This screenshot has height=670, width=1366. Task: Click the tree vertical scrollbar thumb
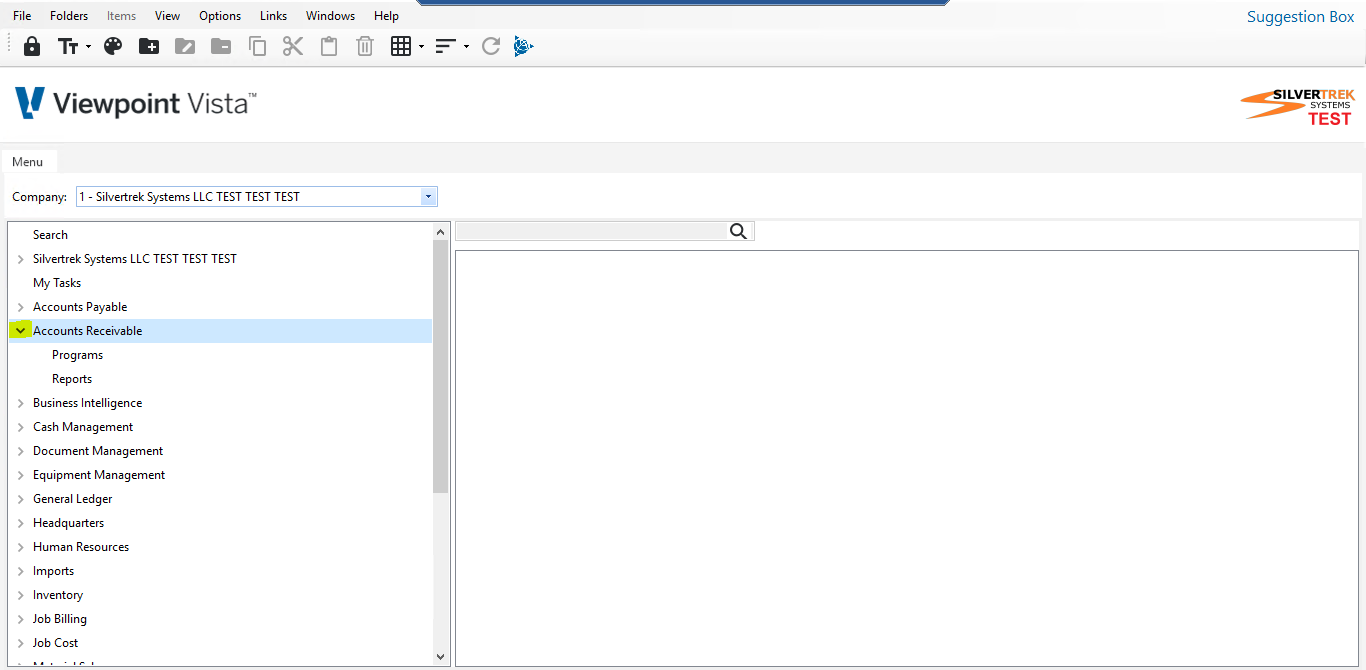[x=441, y=367]
